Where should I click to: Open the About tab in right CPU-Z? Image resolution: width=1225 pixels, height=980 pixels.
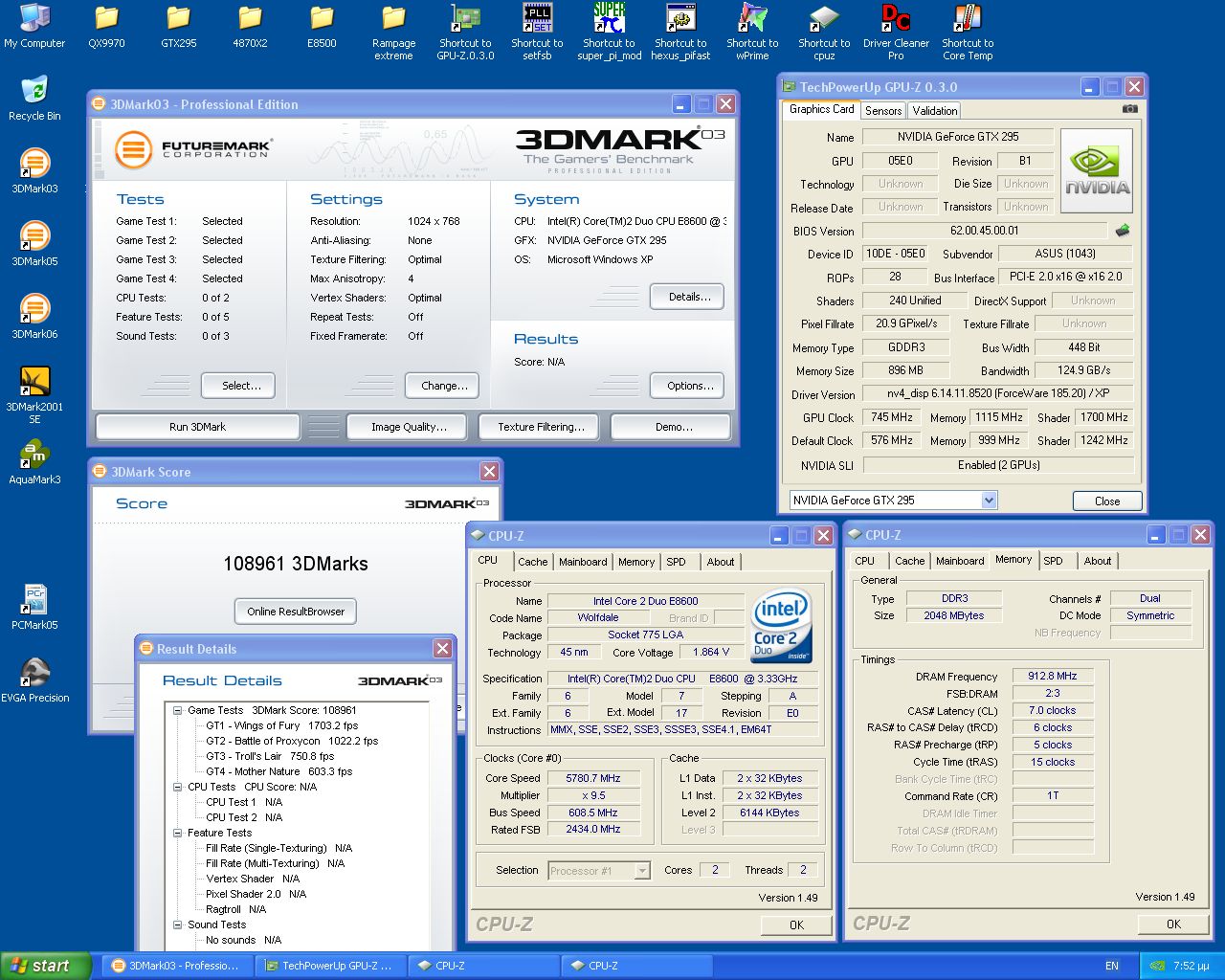1098,561
